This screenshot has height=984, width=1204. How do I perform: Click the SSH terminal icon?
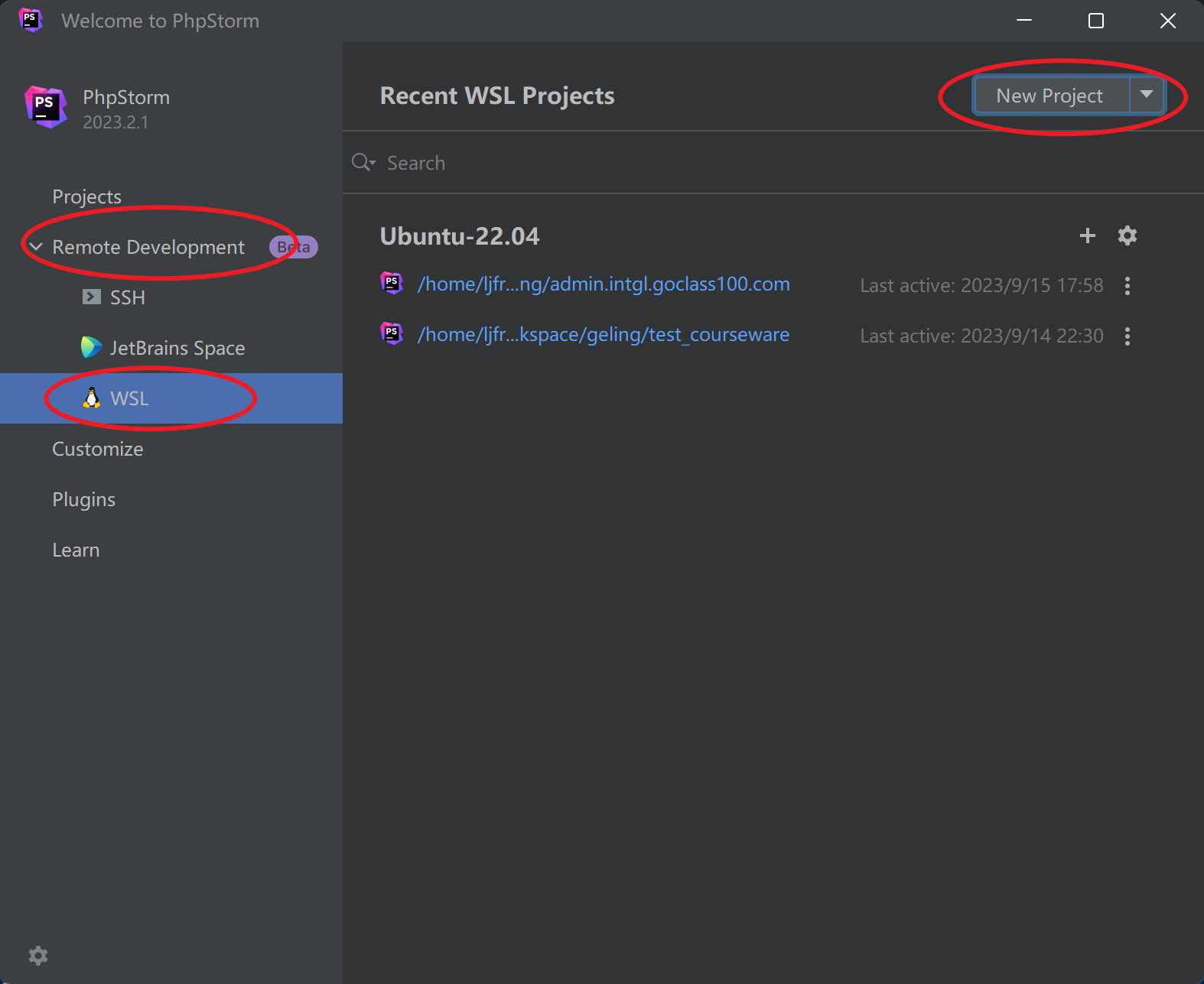92,297
